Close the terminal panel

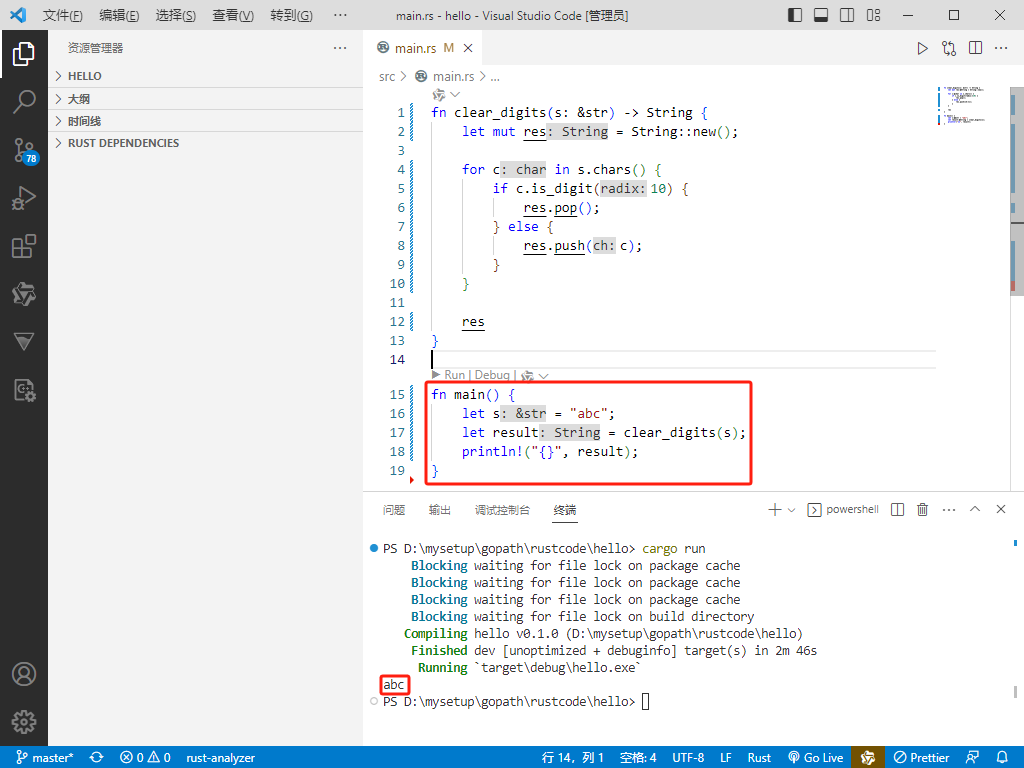1001,509
